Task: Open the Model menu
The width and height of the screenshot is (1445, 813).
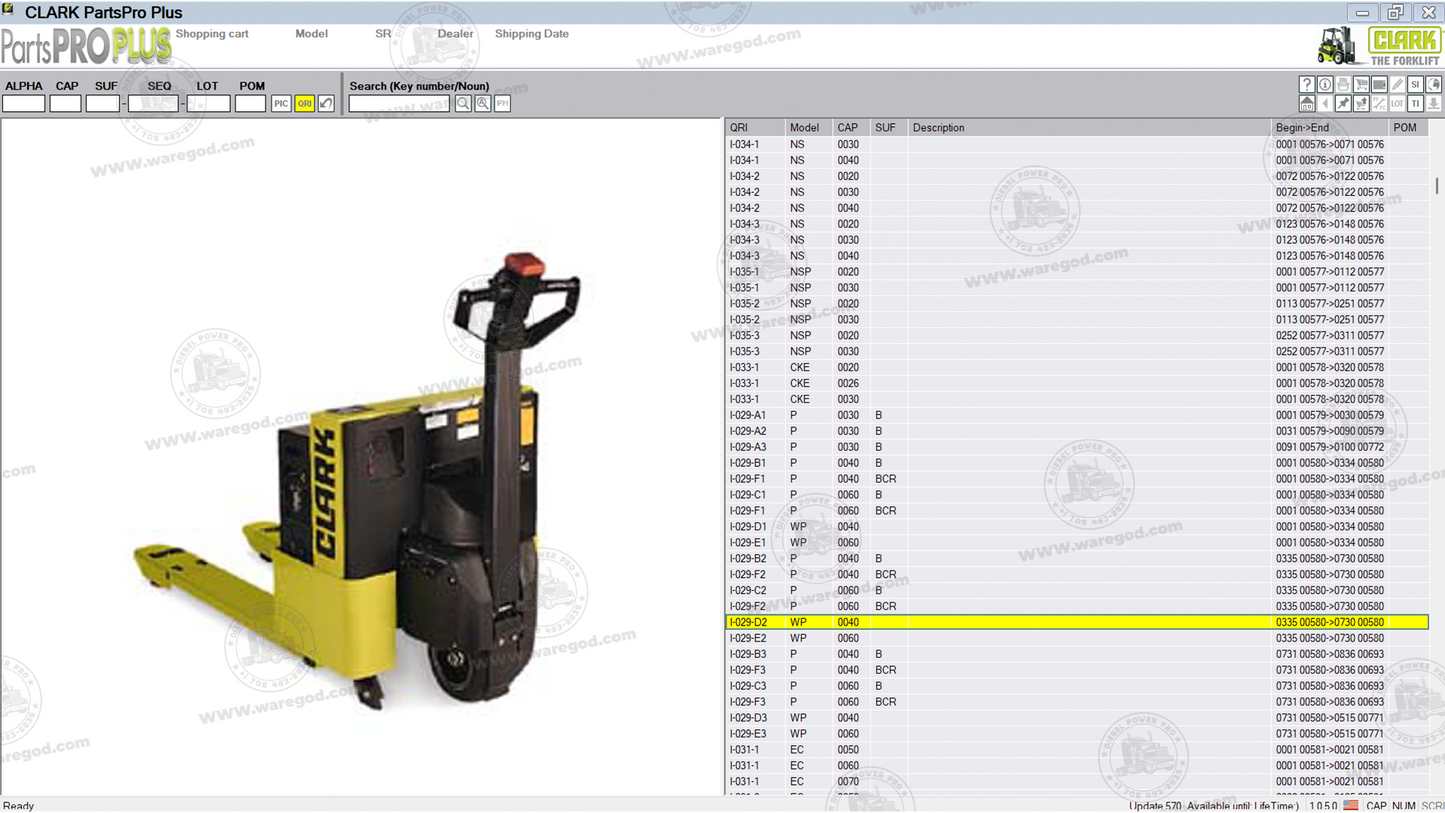Action: pos(311,33)
